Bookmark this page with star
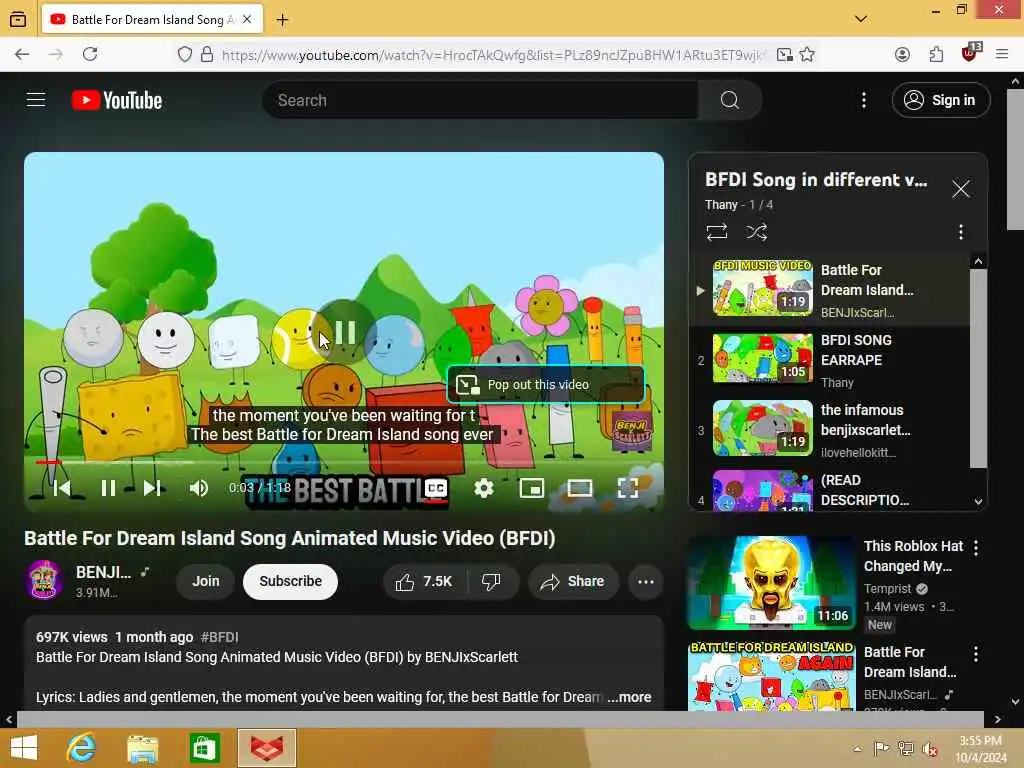This screenshot has height=768, width=1024. pos(807,54)
